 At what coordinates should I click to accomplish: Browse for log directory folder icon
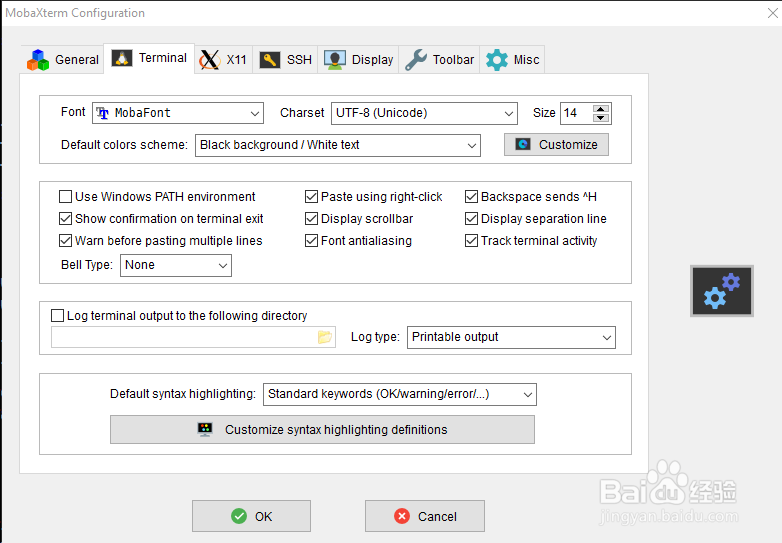(325, 337)
